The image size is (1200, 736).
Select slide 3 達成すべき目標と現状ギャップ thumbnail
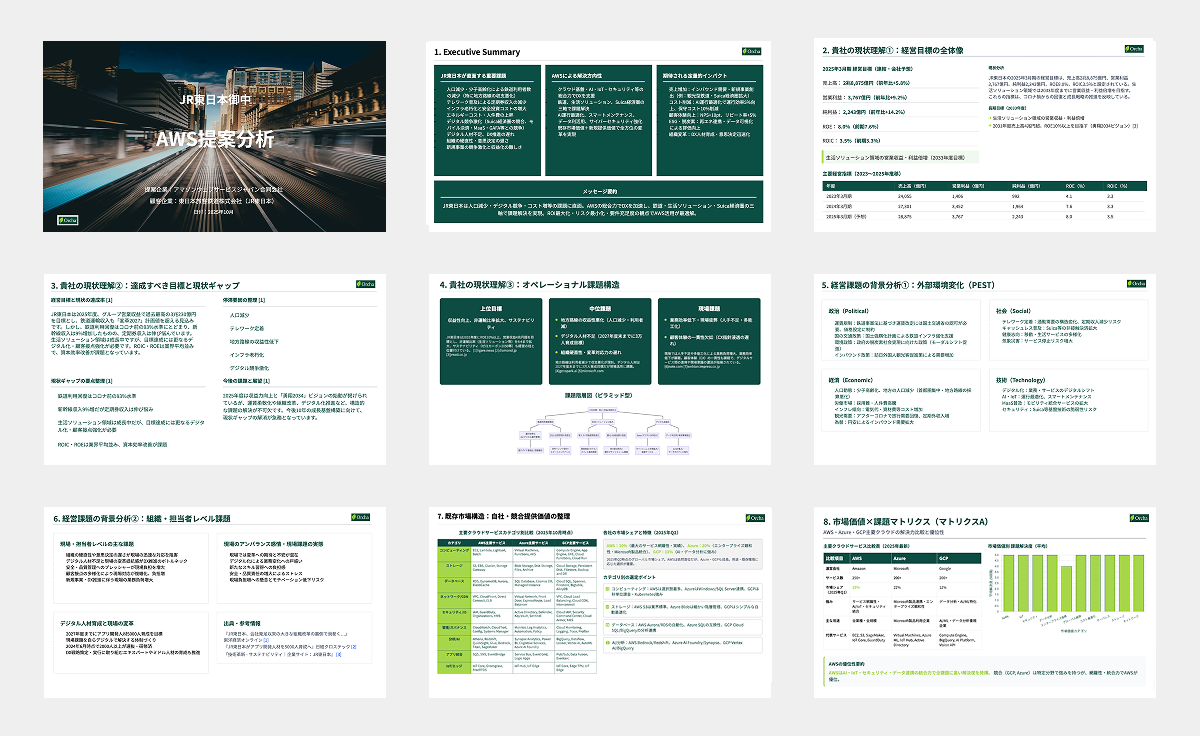(214, 369)
